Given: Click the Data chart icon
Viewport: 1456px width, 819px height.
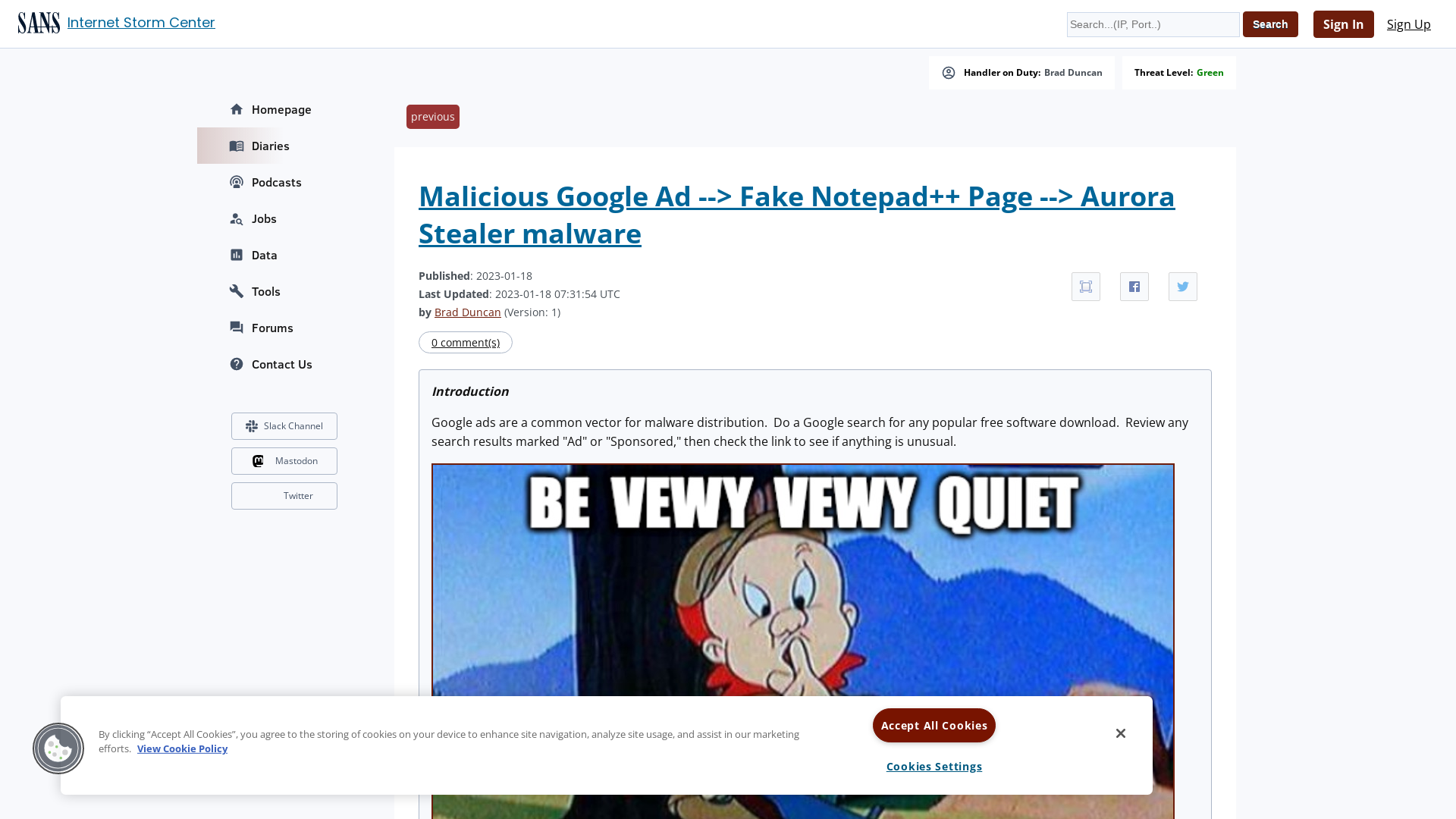Looking at the screenshot, I should point(237,255).
